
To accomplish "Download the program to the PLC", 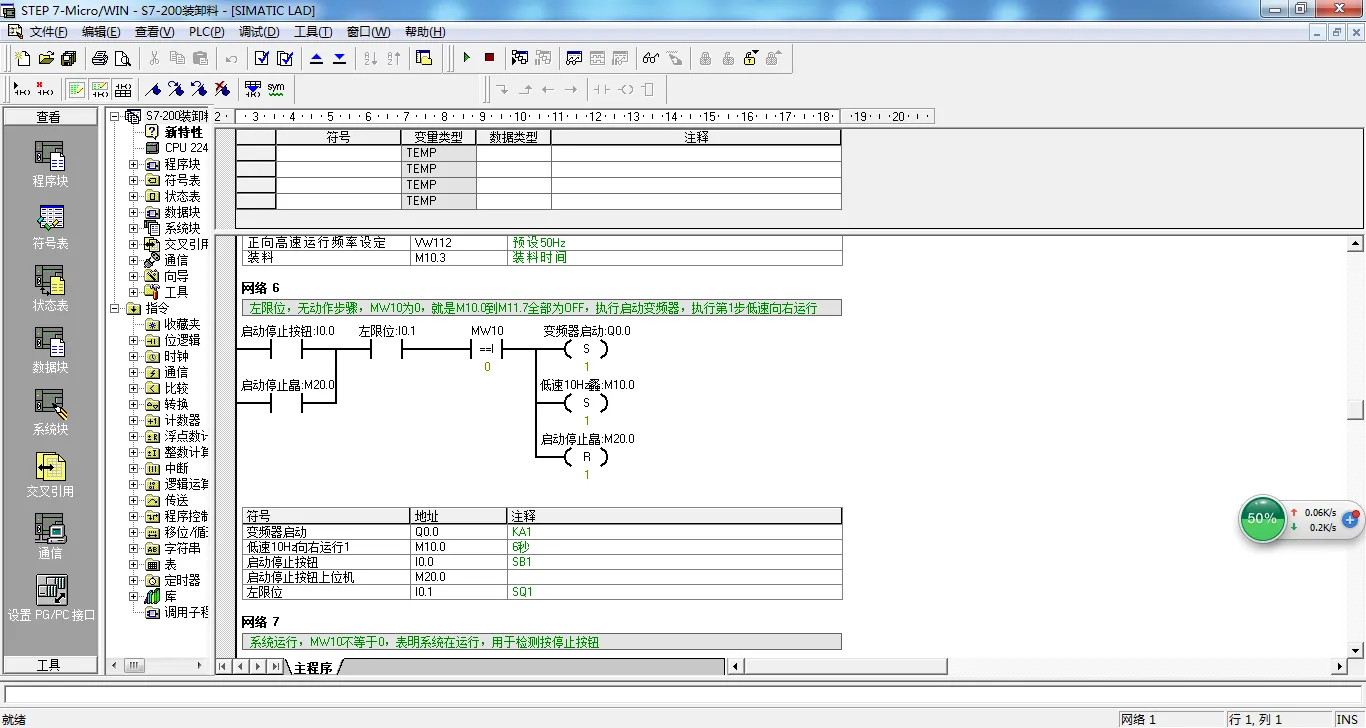I will (340, 58).
